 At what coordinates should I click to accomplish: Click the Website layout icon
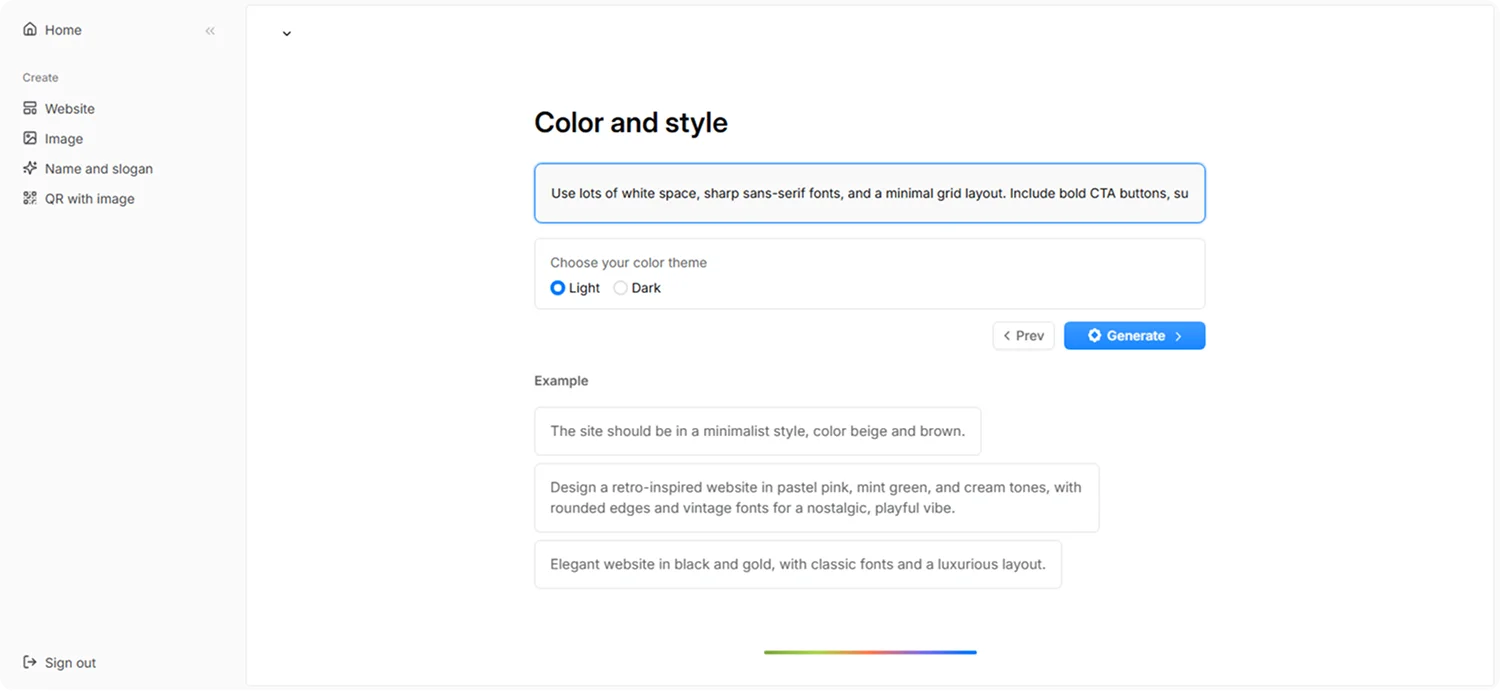[30, 108]
